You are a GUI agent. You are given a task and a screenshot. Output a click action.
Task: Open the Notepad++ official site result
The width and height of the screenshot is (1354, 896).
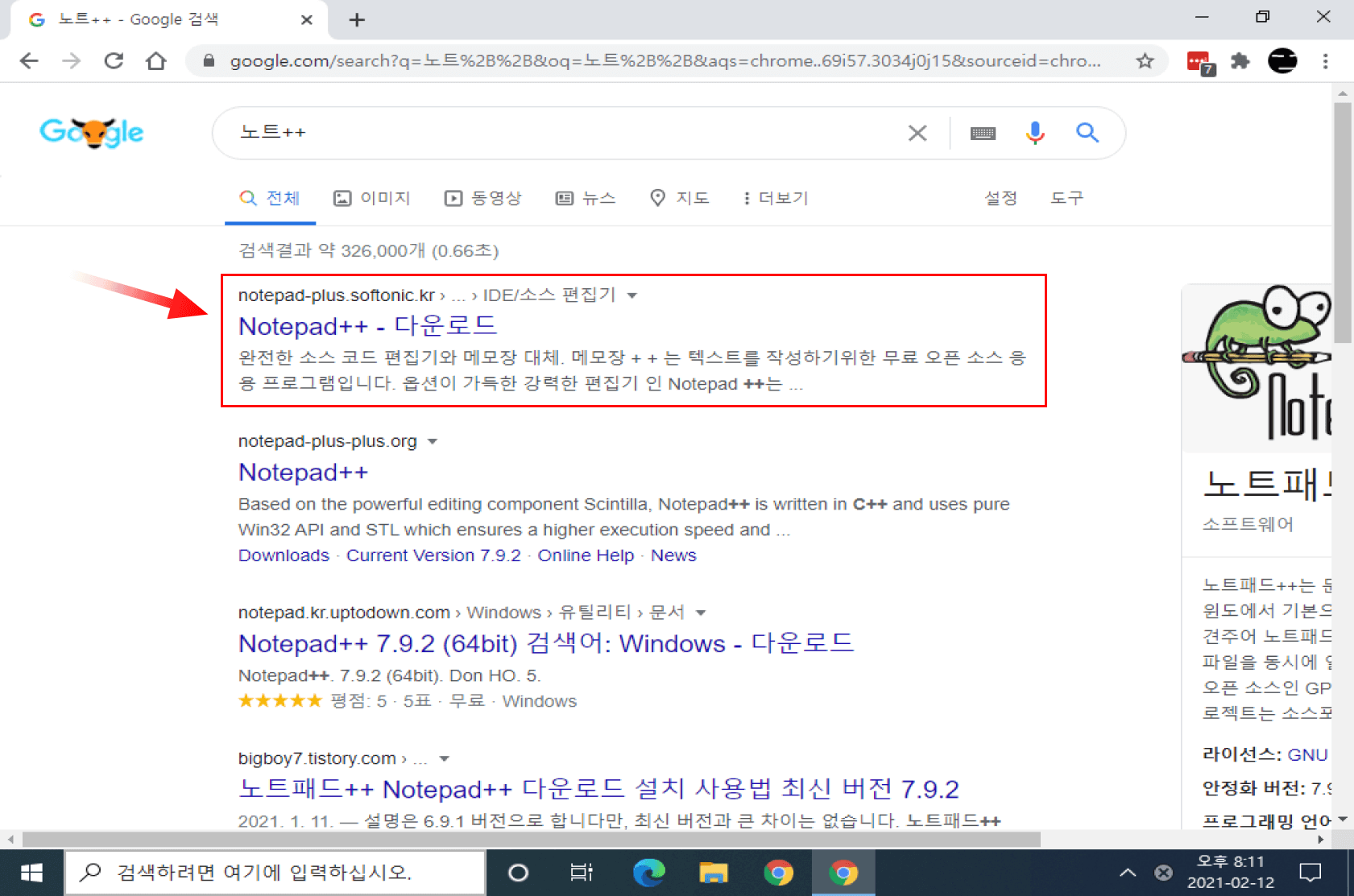303,472
